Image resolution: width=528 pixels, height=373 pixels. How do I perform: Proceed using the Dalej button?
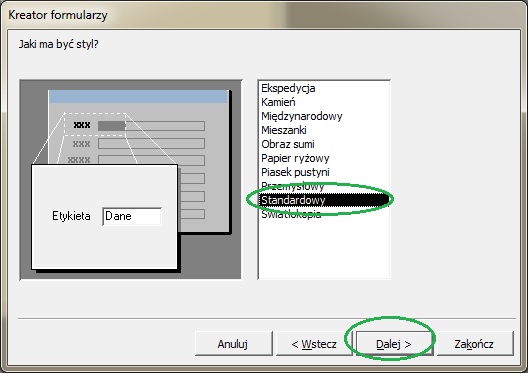click(394, 344)
